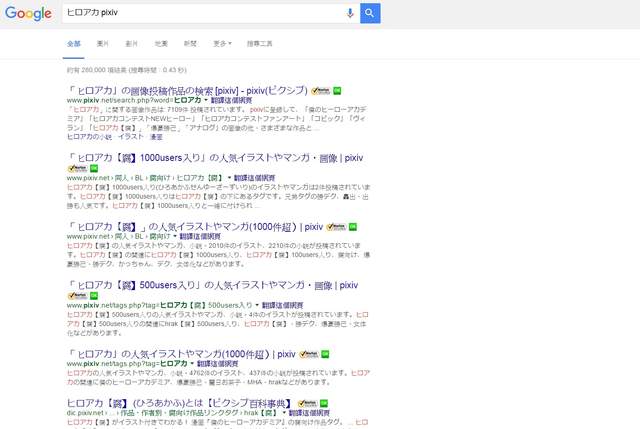
Task: Open the 漫画 sitelink
Action: (156, 137)
